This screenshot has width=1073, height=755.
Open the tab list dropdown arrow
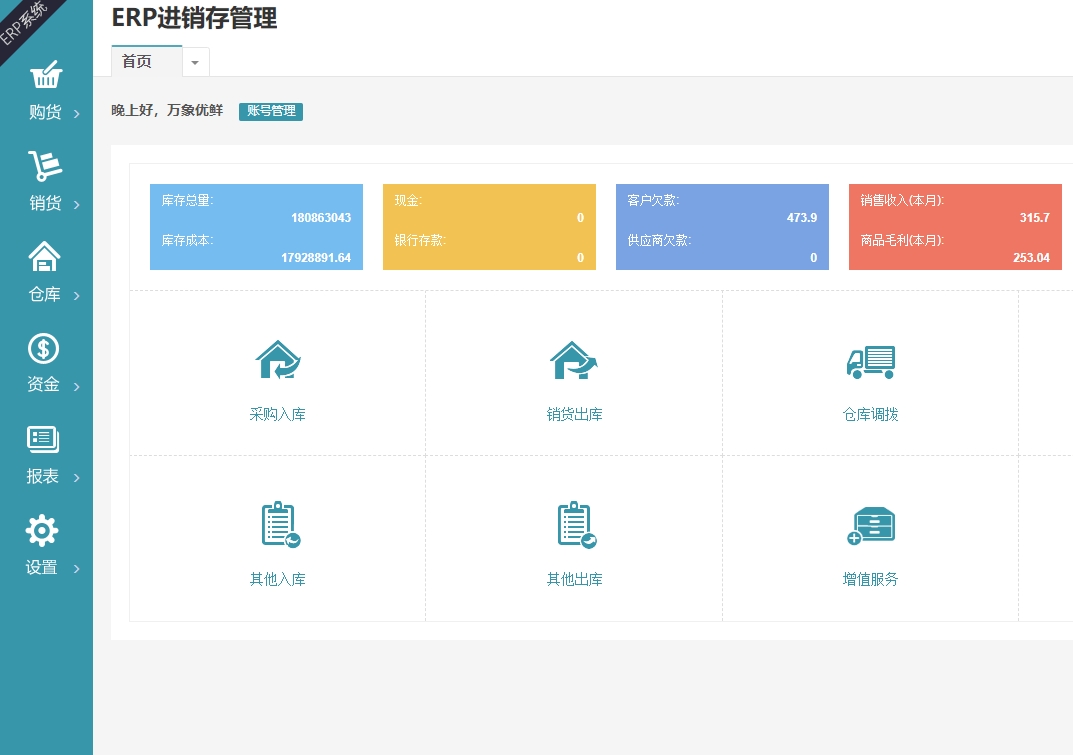(195, 62)
